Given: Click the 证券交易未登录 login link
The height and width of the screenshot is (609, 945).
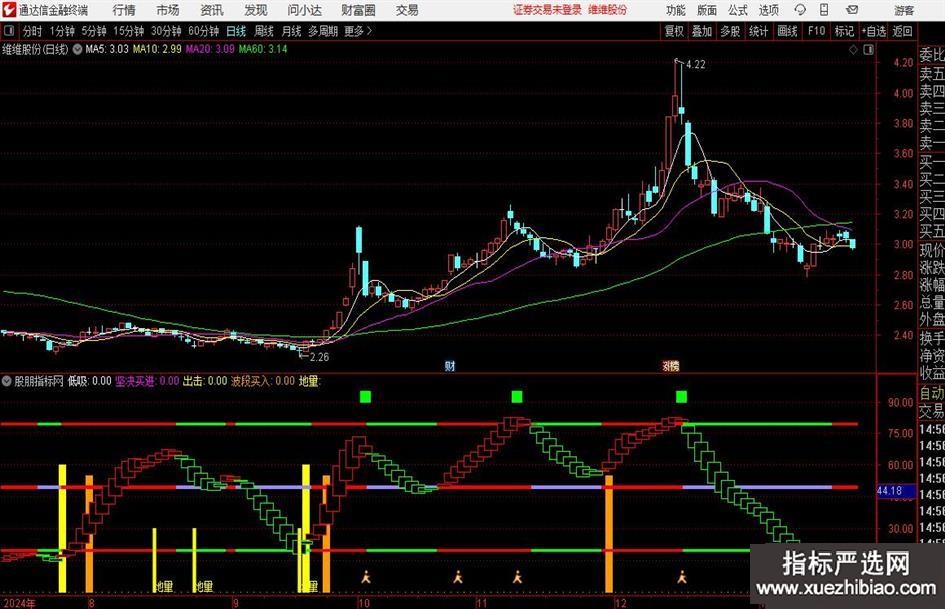Looking at the screenshot, I should click(547, 10).
